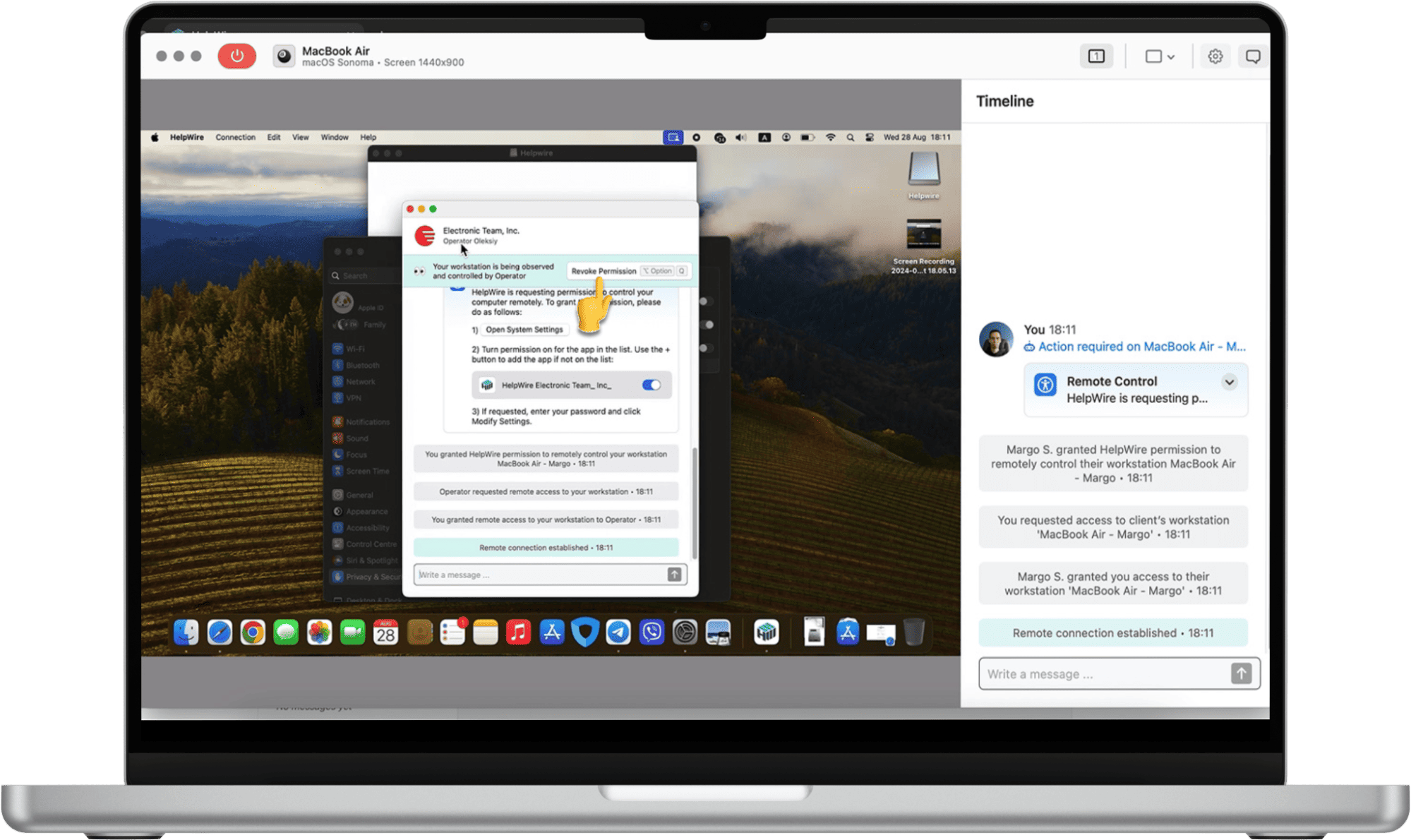
Task: Open the Screen Recording file on the desktop
Action: [923, 246]
